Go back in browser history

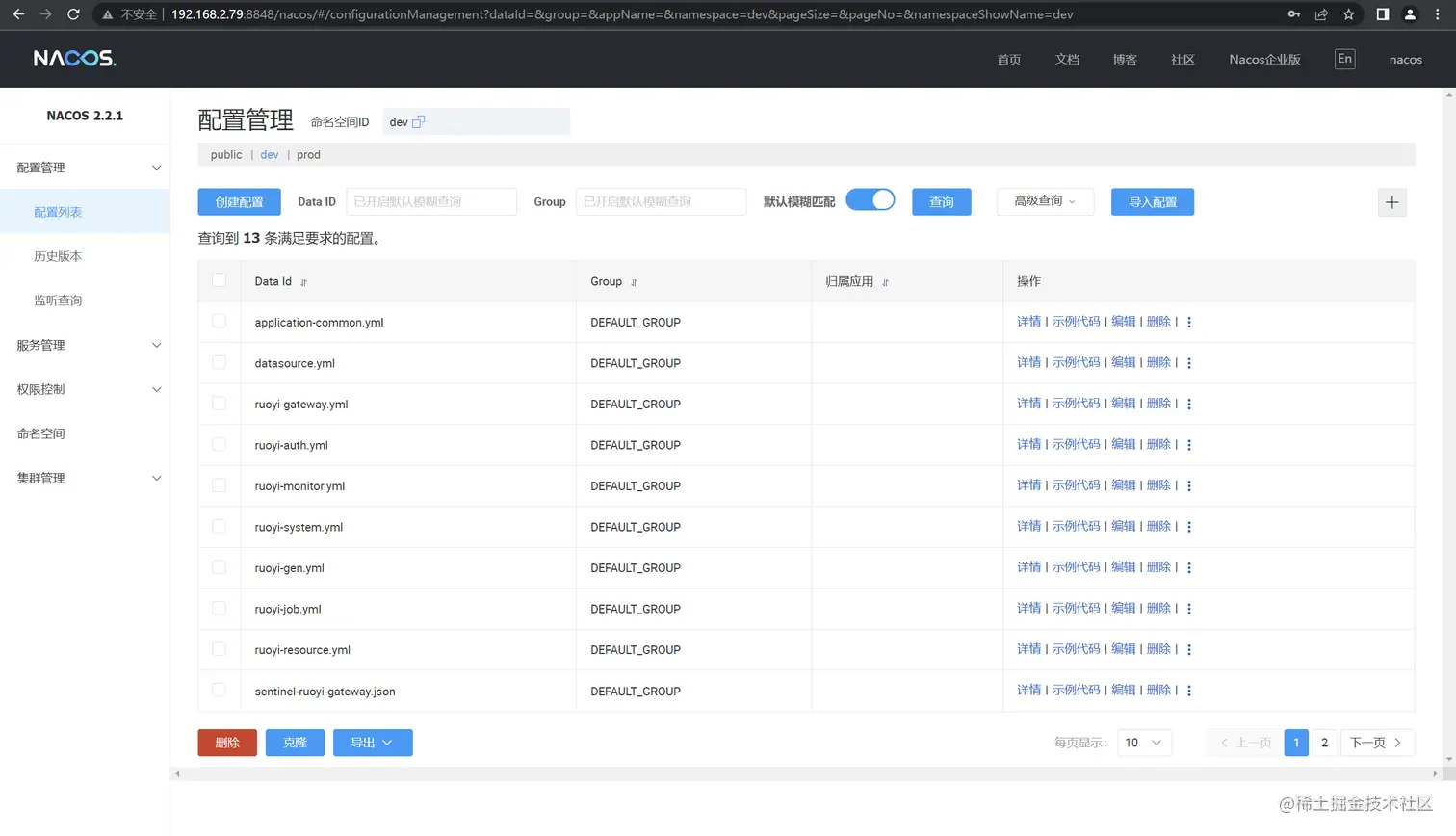coord(18,14)
